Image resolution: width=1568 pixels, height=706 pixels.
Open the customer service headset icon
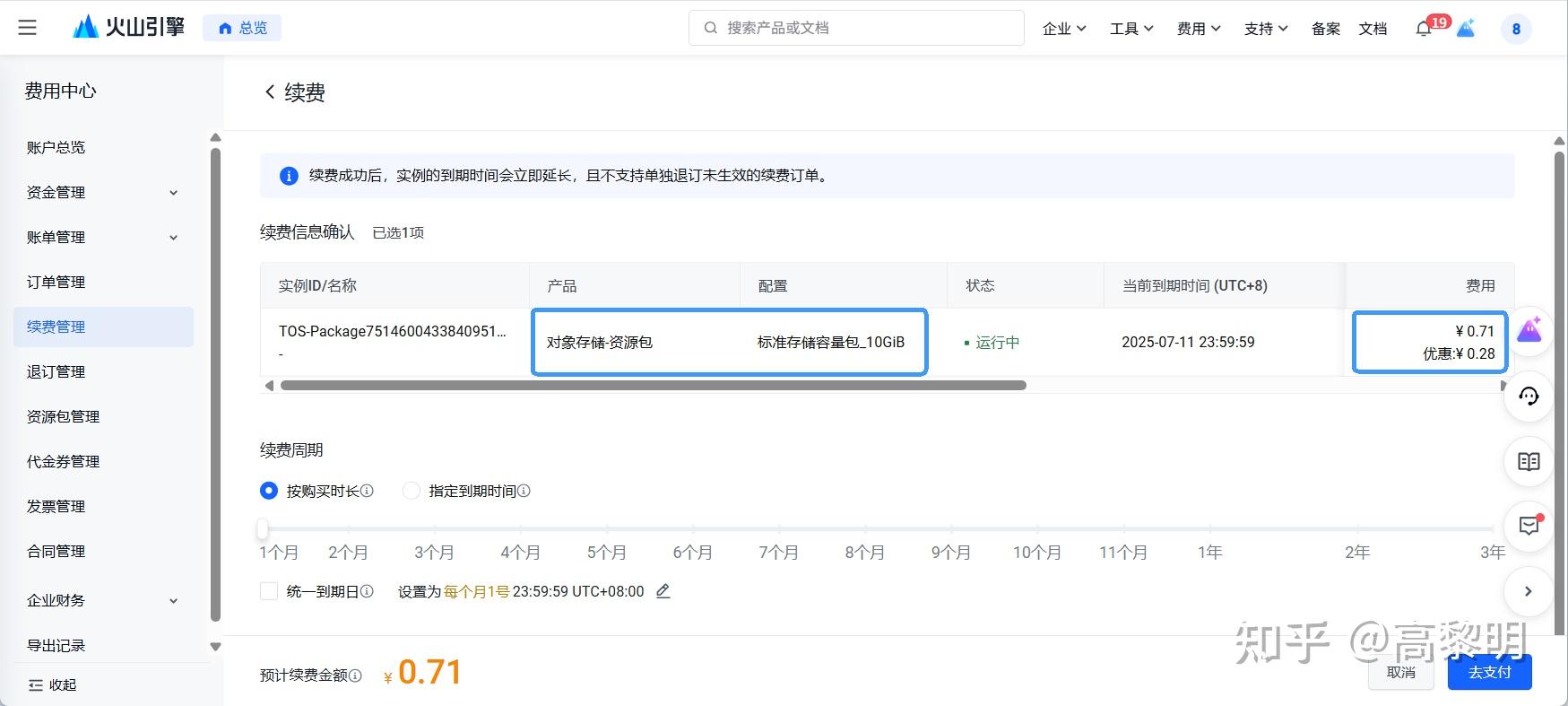point(1529,396)
